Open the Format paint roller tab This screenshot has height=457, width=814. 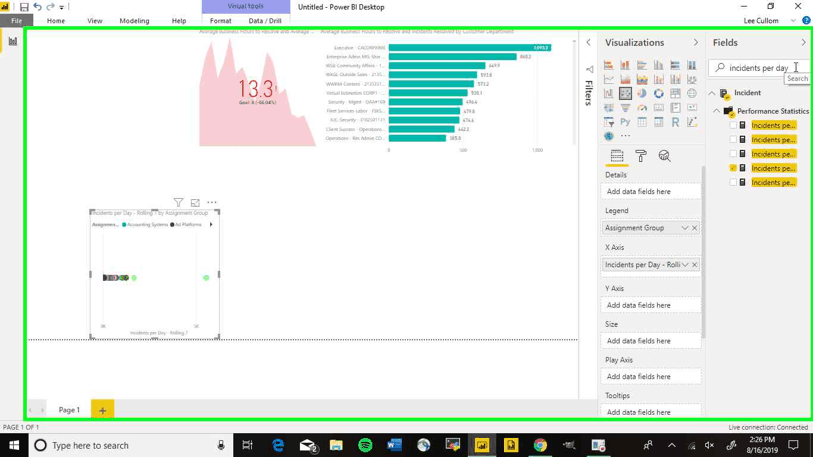pos(641,156)
